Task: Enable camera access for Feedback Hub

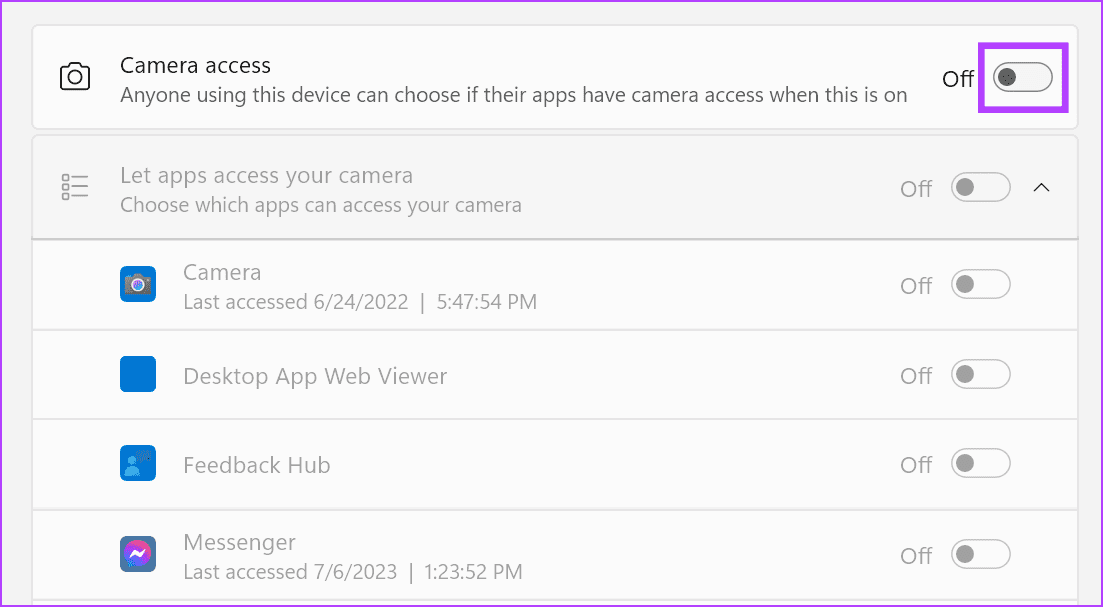Action: 980,464
